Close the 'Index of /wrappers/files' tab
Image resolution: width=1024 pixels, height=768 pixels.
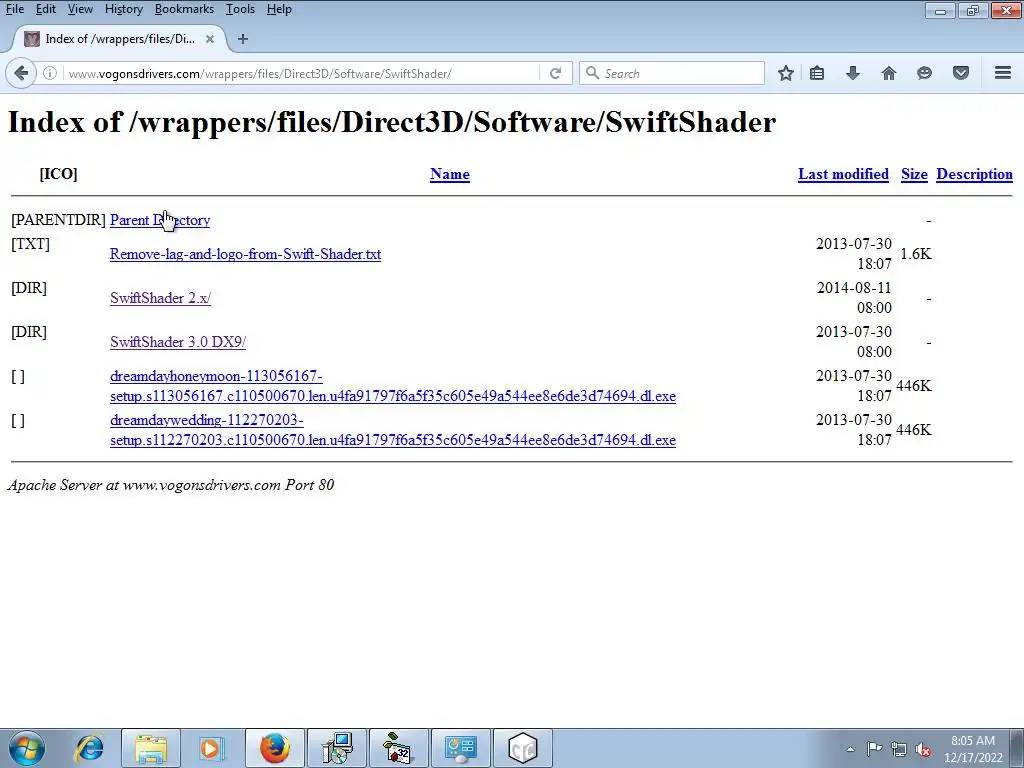point(210,39)
